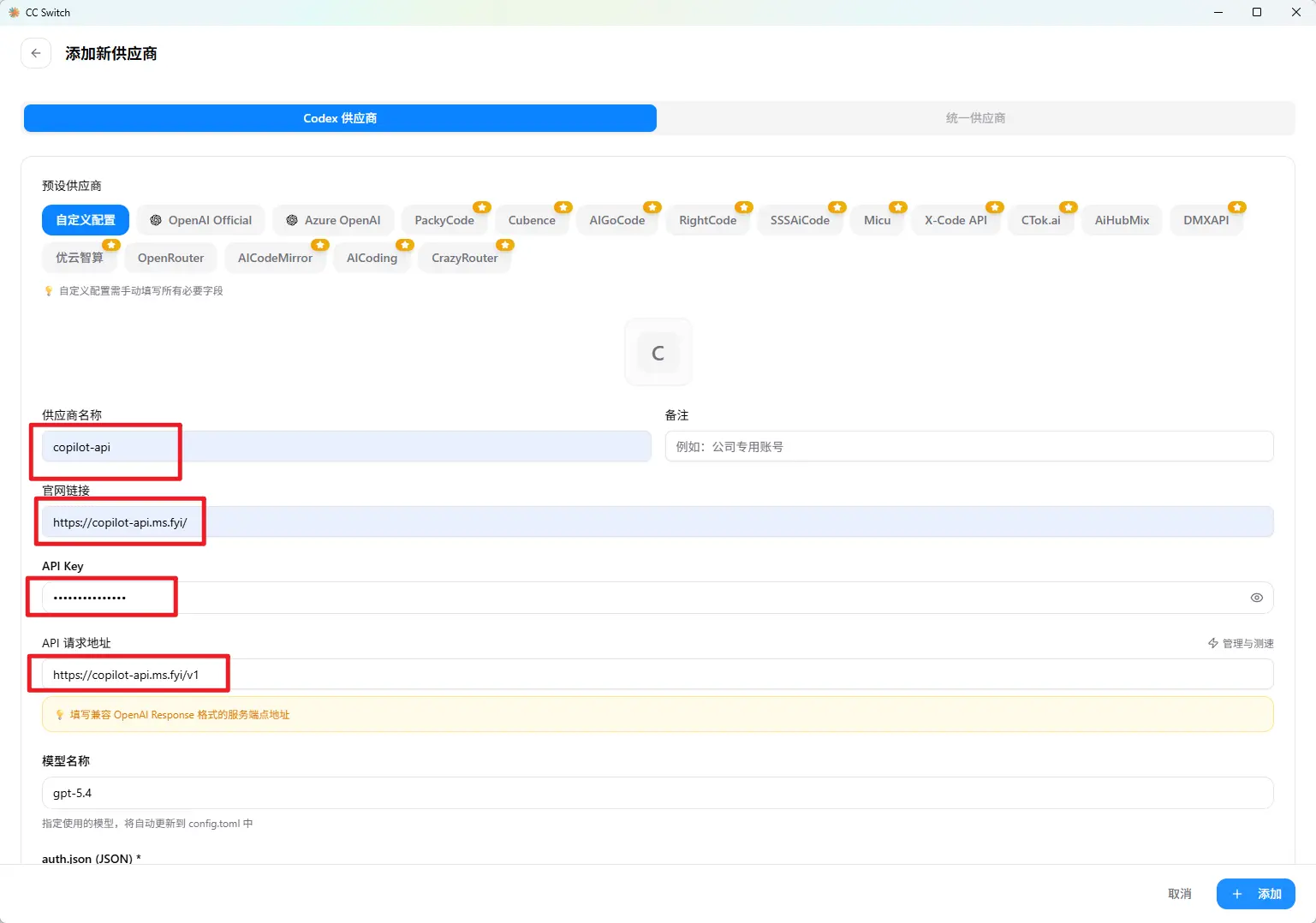Click the 模型名称 field with gpt-5.4
Screen dimensions: 1316x923
pos(657,793)
